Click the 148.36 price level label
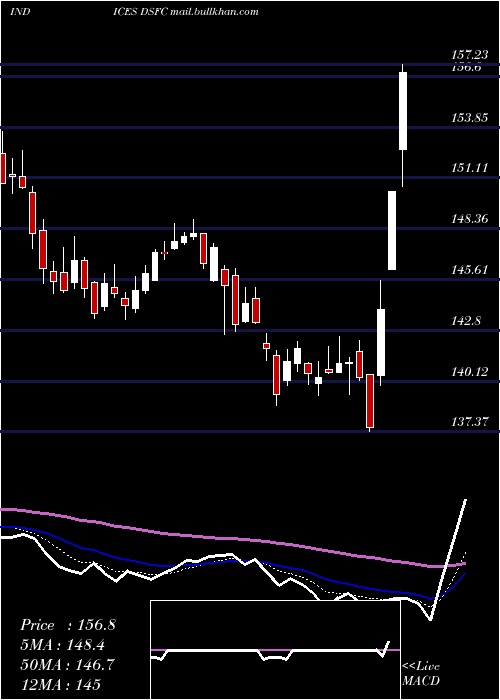 (470, 219)
